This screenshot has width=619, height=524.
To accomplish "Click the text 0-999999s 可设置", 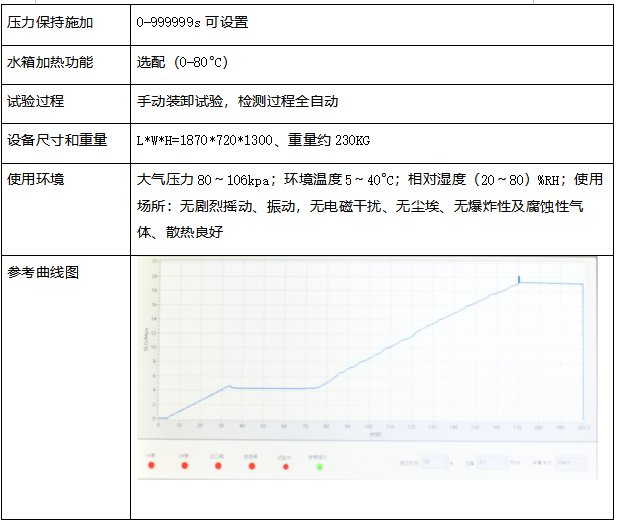I will tap(192, 21).
